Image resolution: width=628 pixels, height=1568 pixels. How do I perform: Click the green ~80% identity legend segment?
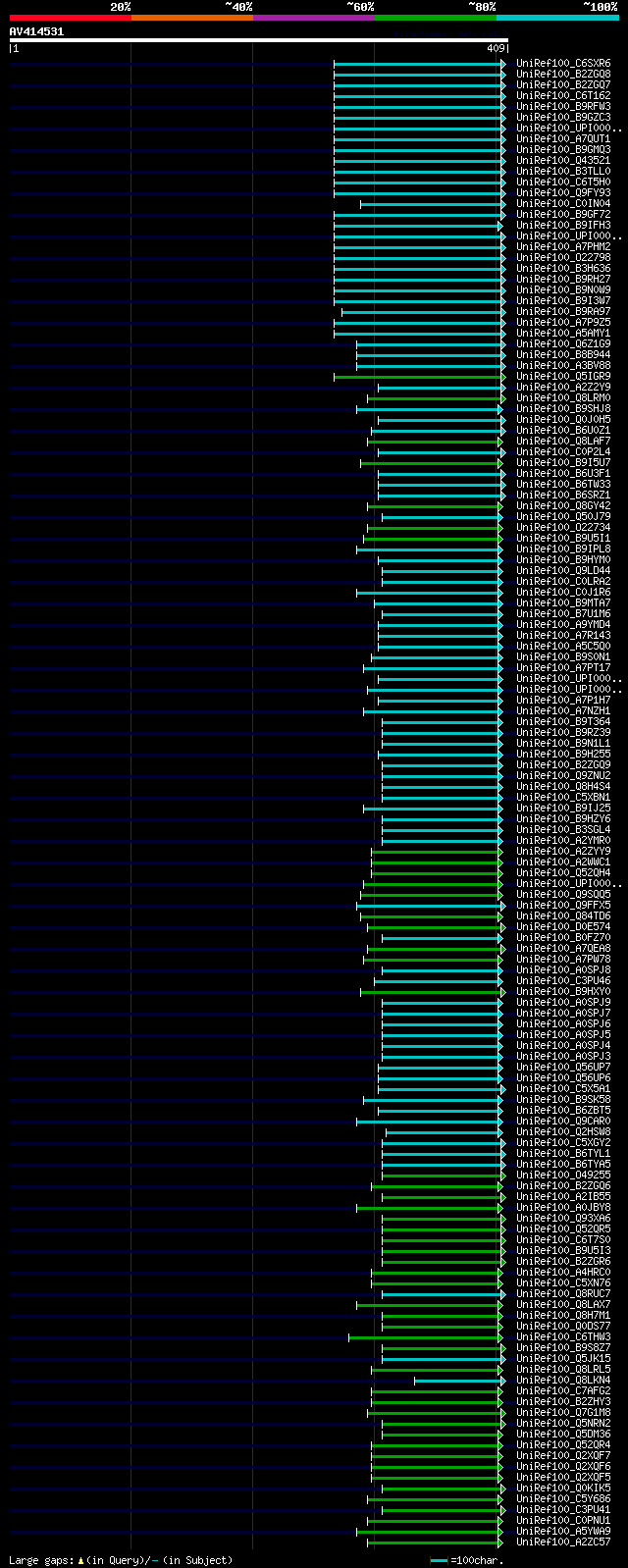coord(436,18)
